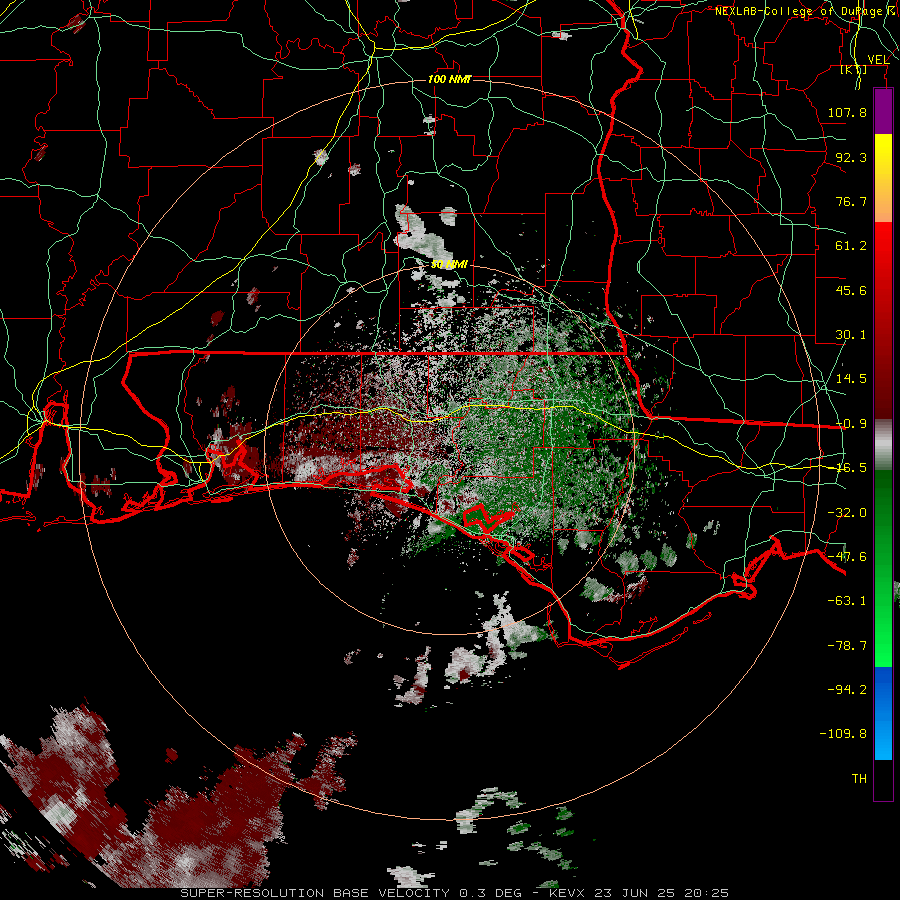Click the "TH" threshold label on the legend
This screenshot has width=900, height=900.
[x=859, y=779]
